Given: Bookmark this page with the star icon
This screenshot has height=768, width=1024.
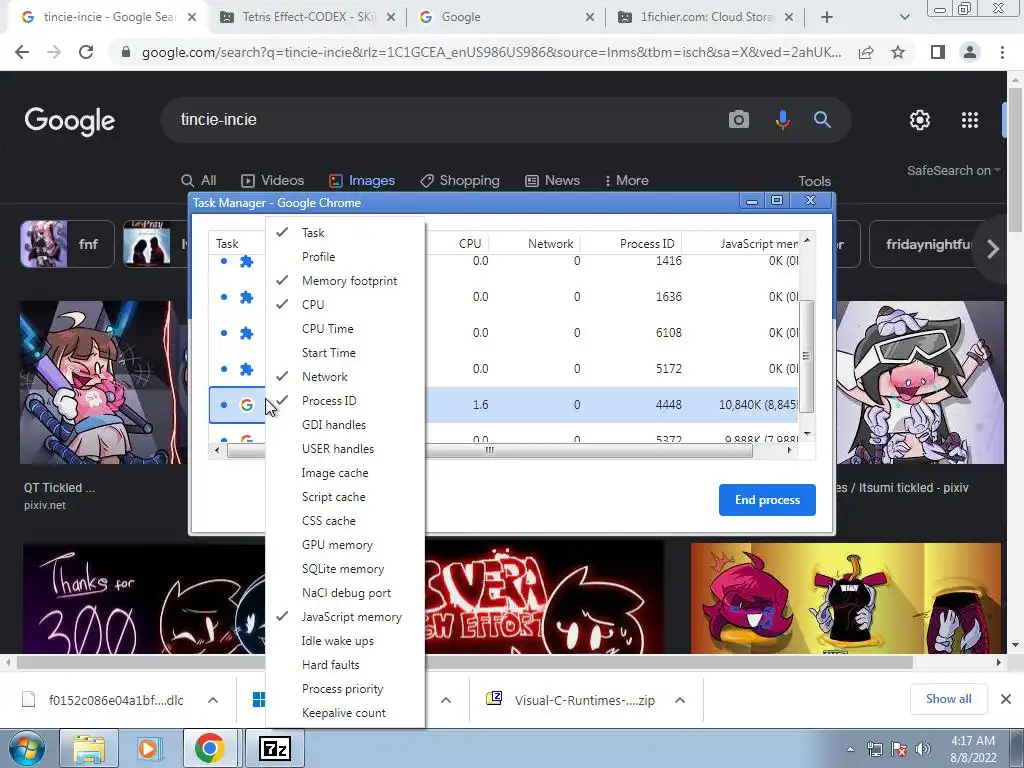Looking at the screenshot, I should point(898,52).
